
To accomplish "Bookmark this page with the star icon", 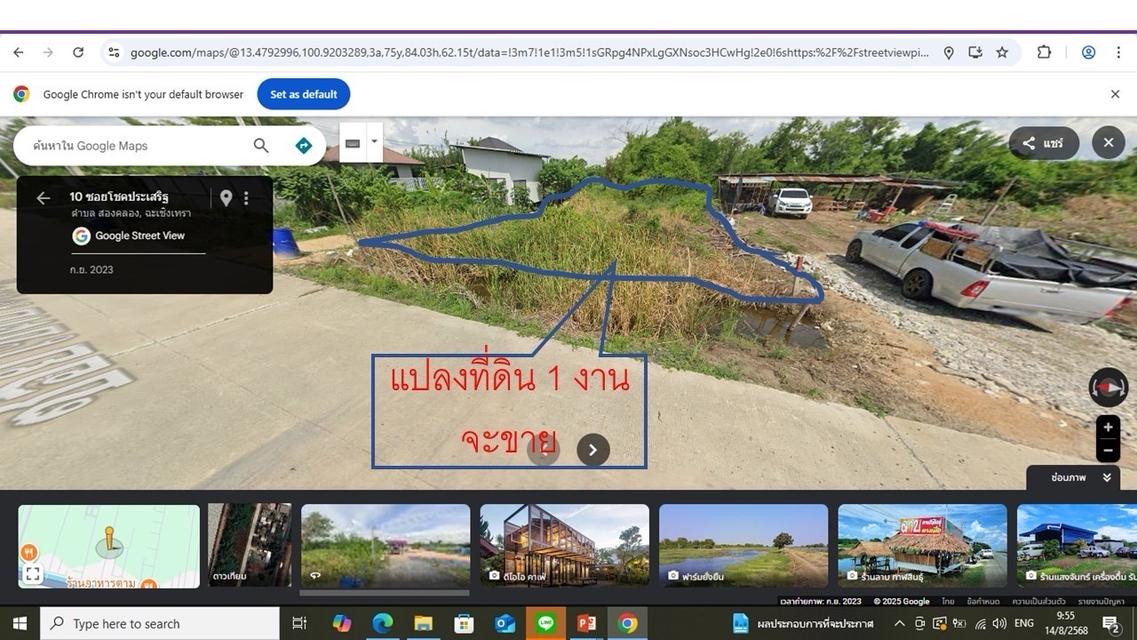I will pyautogui.click(x=1001, y=52).
